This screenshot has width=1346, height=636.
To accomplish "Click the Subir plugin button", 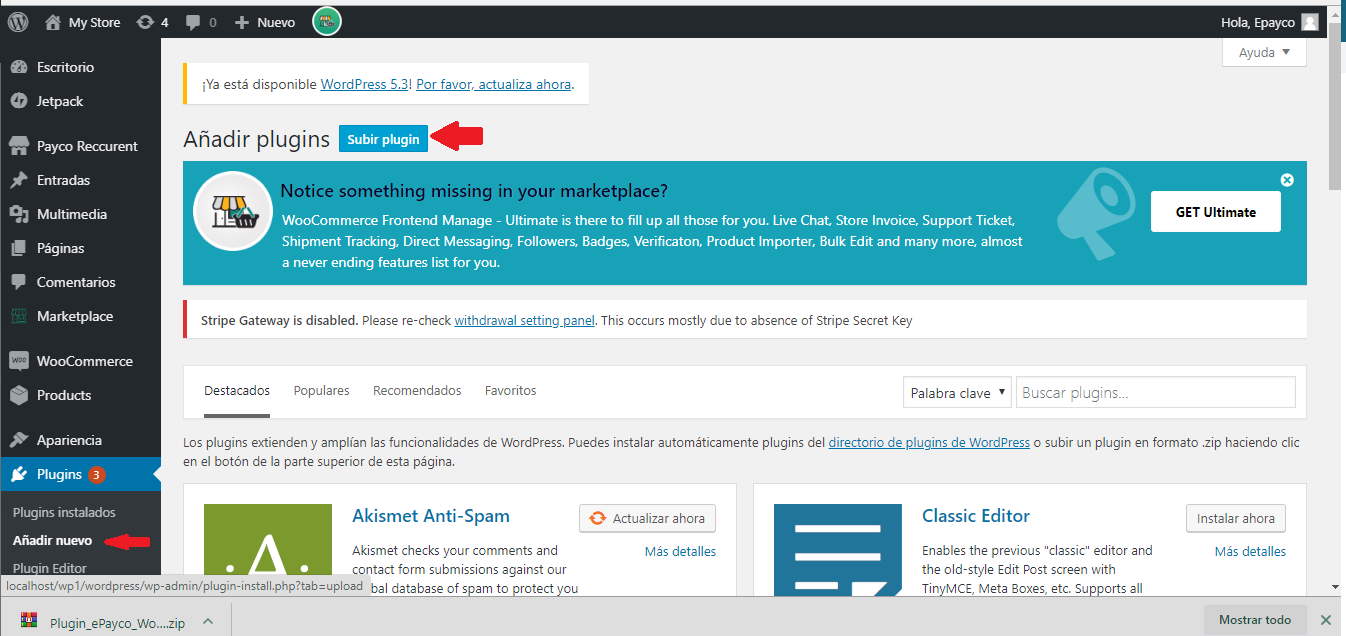I will click(x=384, y=139).
